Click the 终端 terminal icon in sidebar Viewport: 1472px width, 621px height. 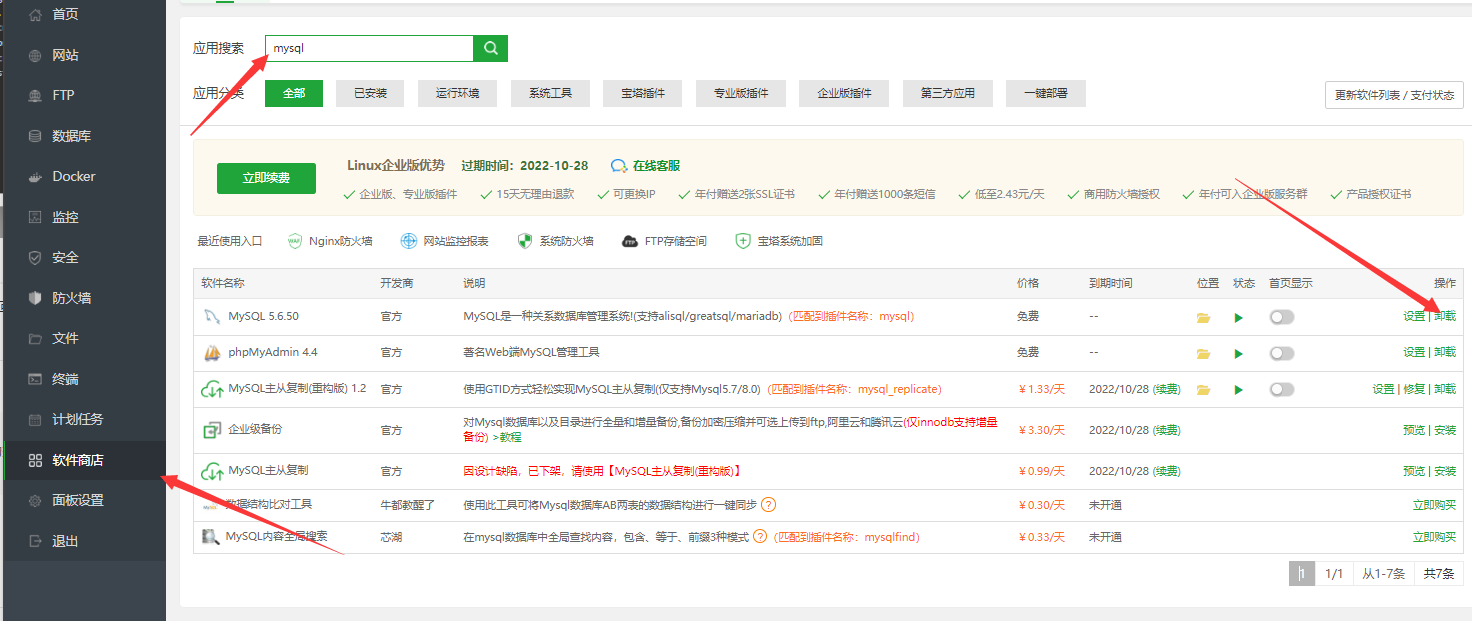35,379
